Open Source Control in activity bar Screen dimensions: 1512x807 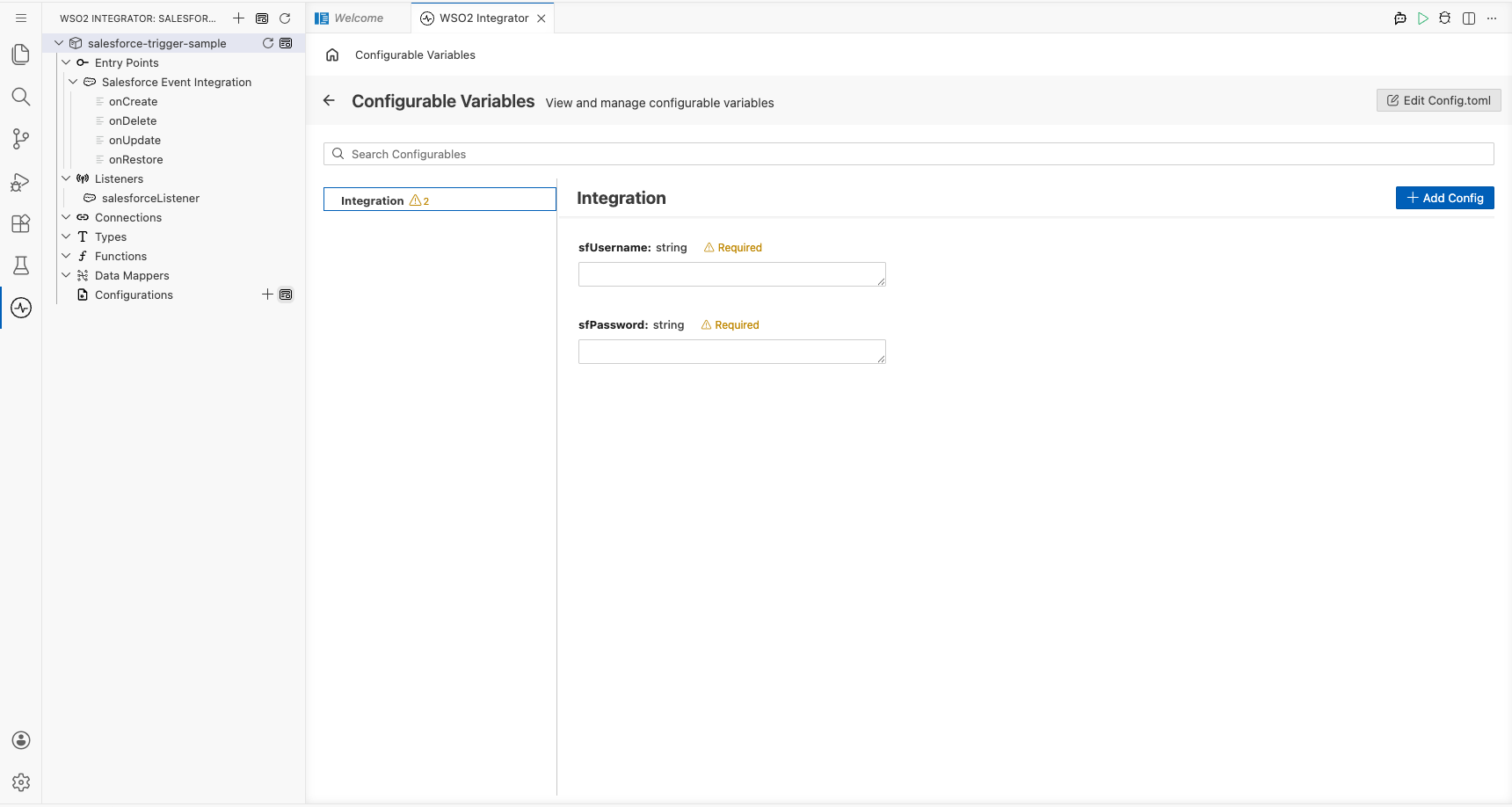21,139
